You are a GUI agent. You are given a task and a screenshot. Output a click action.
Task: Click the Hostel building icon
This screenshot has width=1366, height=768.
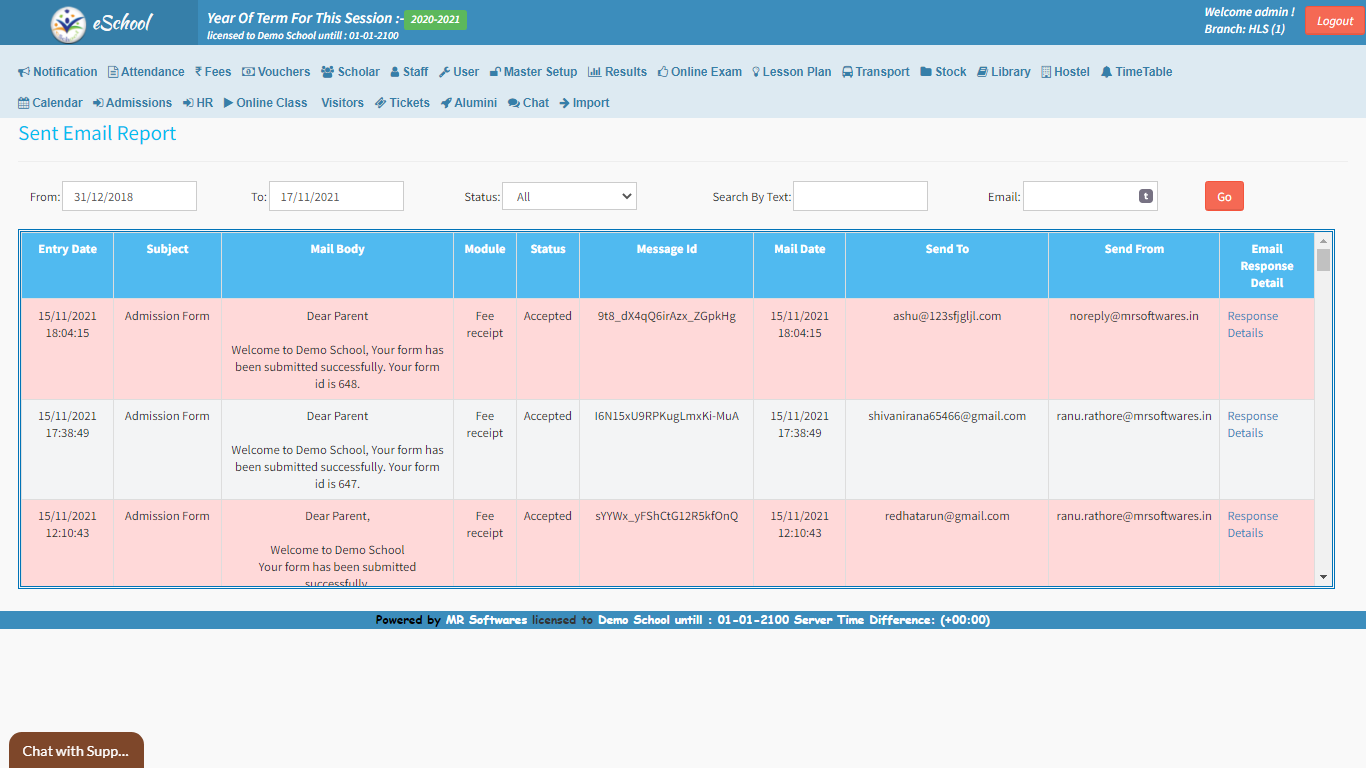click(1046, 72)
